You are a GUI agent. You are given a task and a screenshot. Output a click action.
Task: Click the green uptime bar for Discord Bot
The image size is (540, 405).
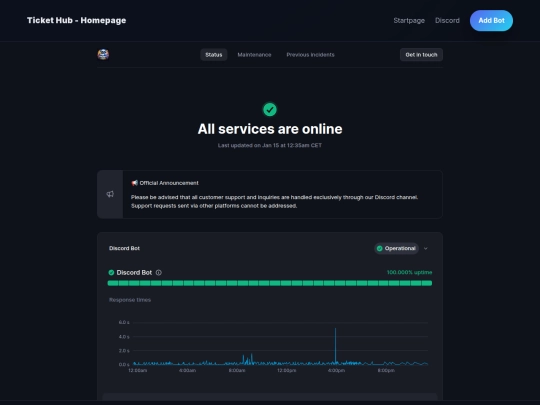pos(270,283)
